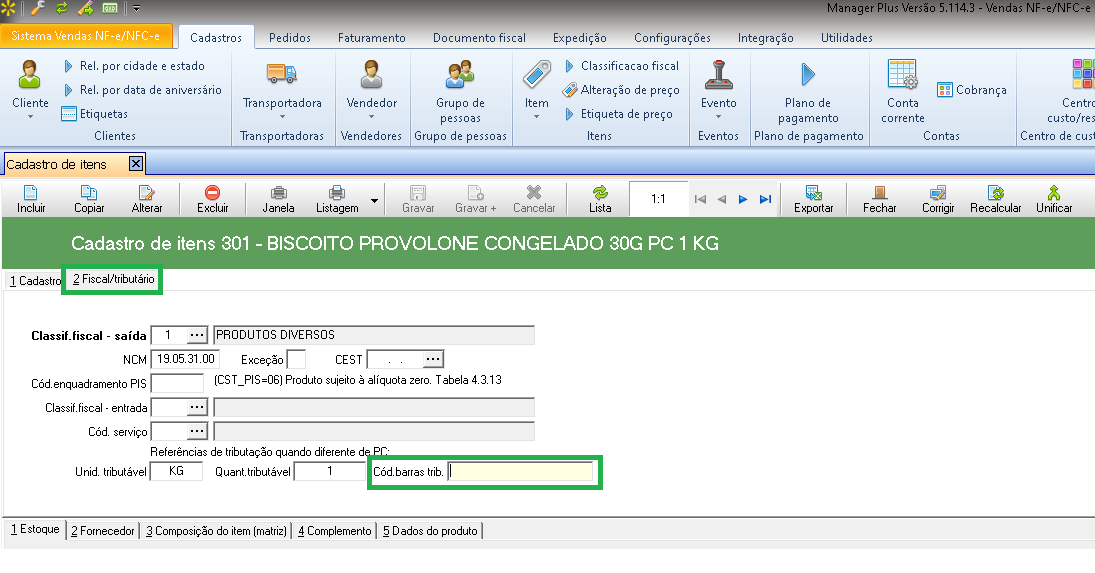Open lookup for Classif.fiscal saída
Image resolution: width=1095 pixels, height=573 pixels.
(x=196, y=335)
